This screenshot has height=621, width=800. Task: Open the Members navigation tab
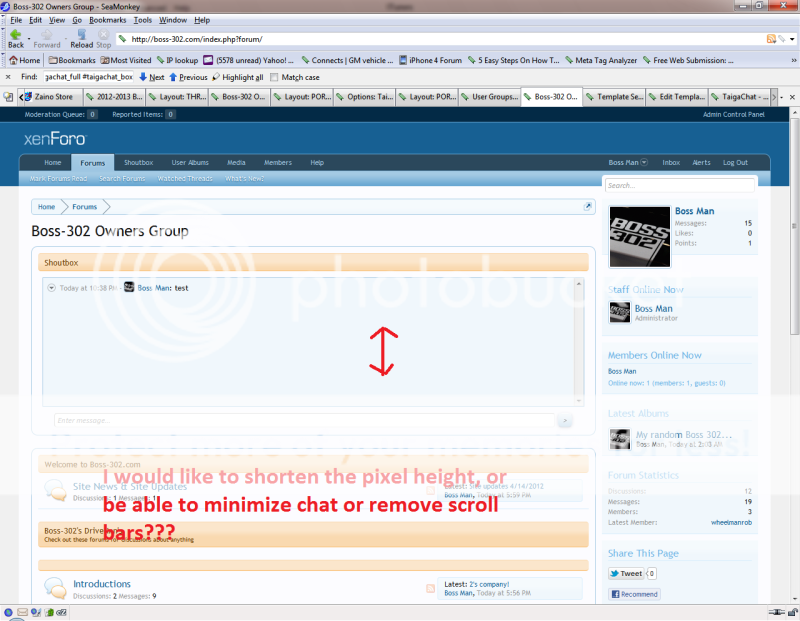278,162
